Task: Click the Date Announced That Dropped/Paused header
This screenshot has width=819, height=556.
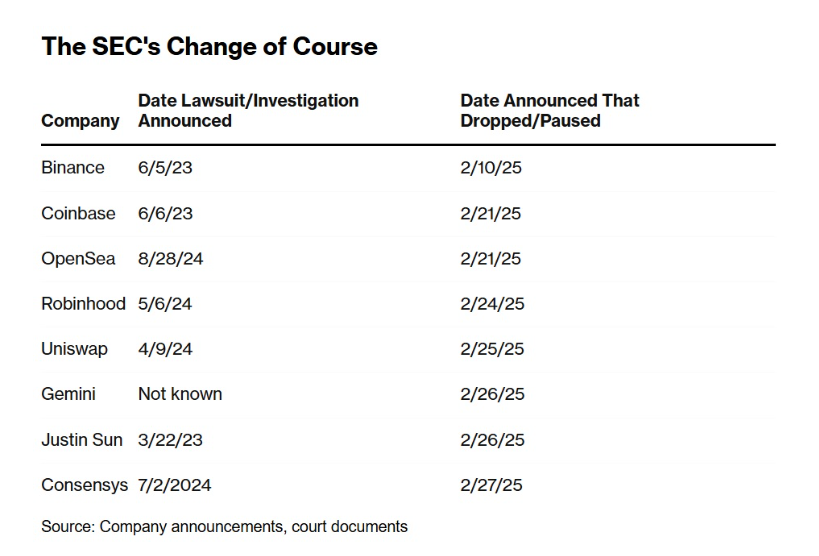Action: [x=549, y=111]
